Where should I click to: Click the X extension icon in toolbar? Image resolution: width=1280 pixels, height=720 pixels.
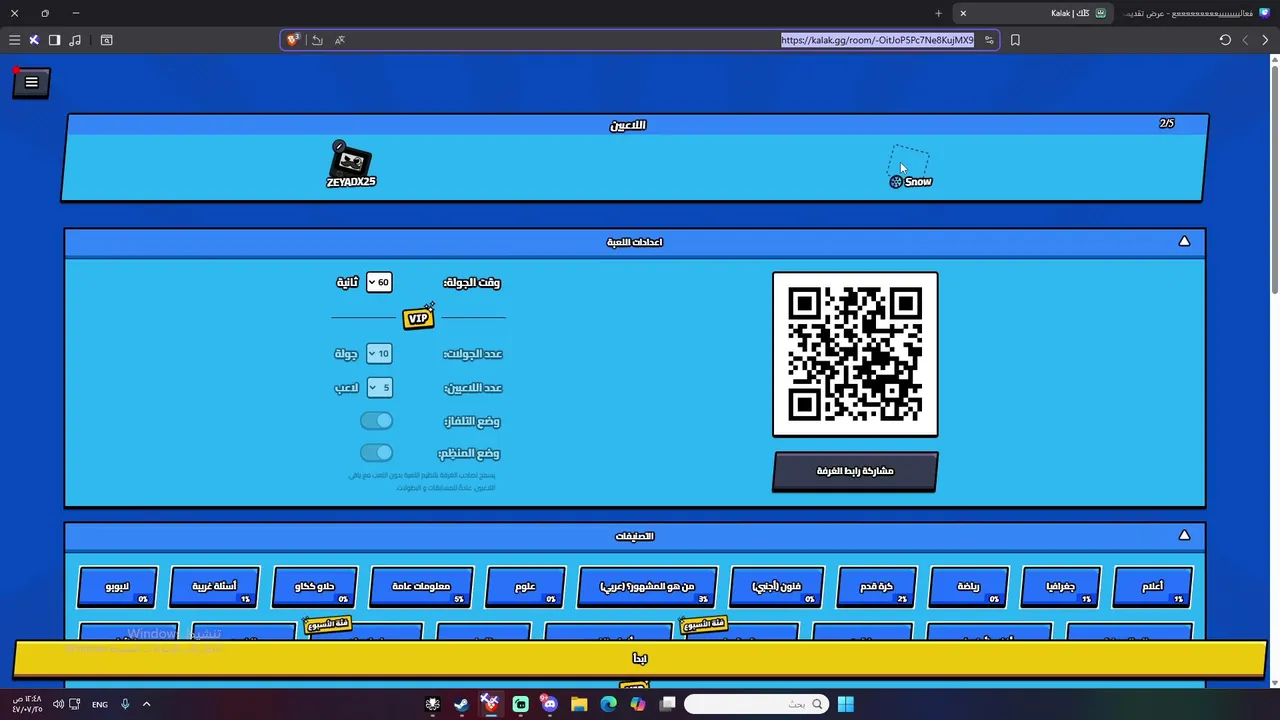coord(34,40)
